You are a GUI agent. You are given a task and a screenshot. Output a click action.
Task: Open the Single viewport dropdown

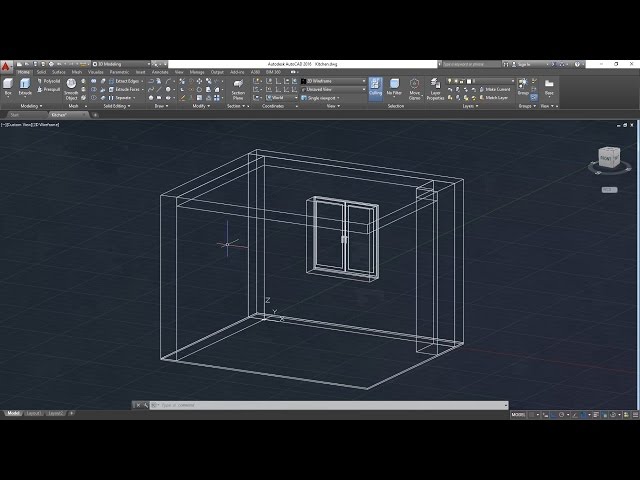320,98
